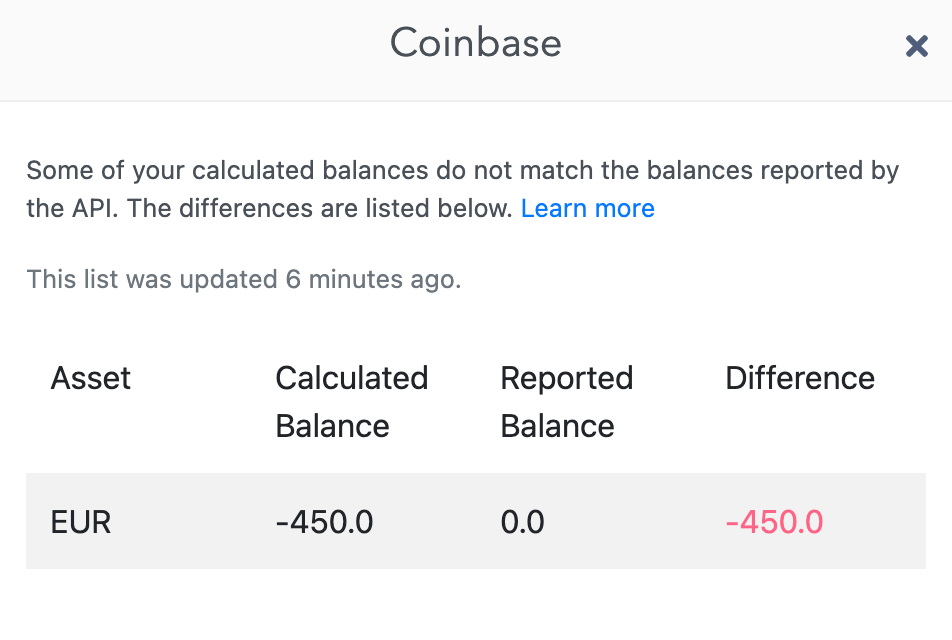
Task: Click the word 'API' in description
Action: (91, 209)
